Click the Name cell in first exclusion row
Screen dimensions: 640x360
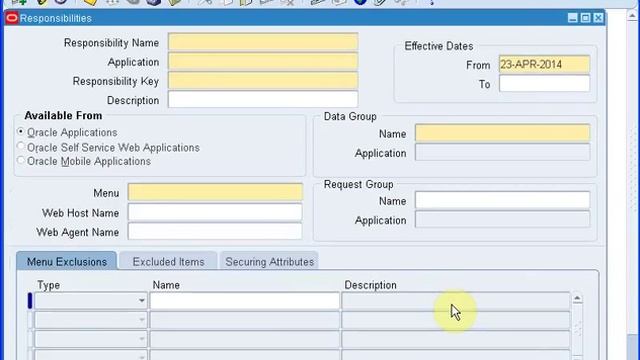(x=245, y=301)
